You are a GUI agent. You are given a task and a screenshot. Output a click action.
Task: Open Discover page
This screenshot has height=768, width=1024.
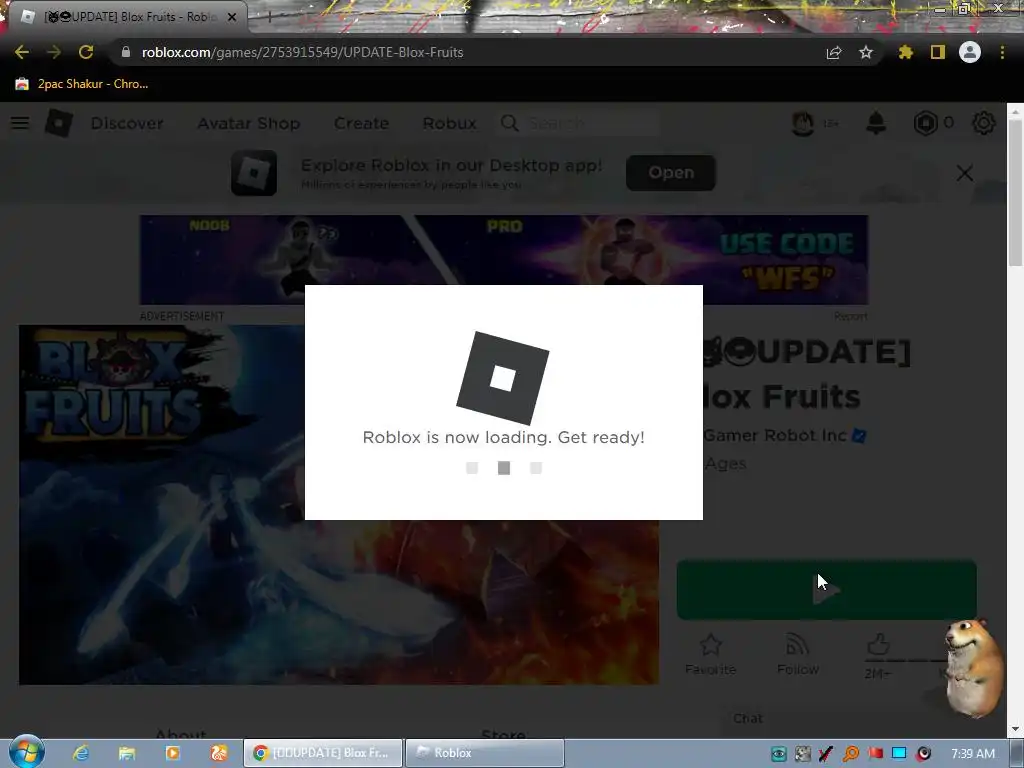(x=127, y=123)
